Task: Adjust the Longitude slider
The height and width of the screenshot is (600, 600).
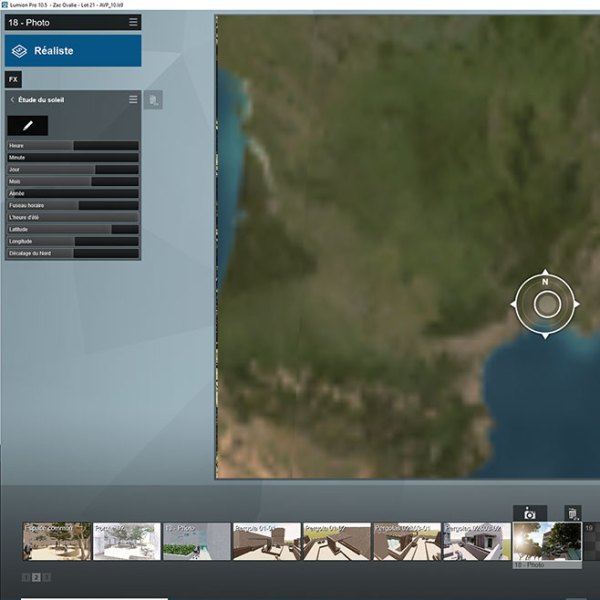Action: (73, 241)
